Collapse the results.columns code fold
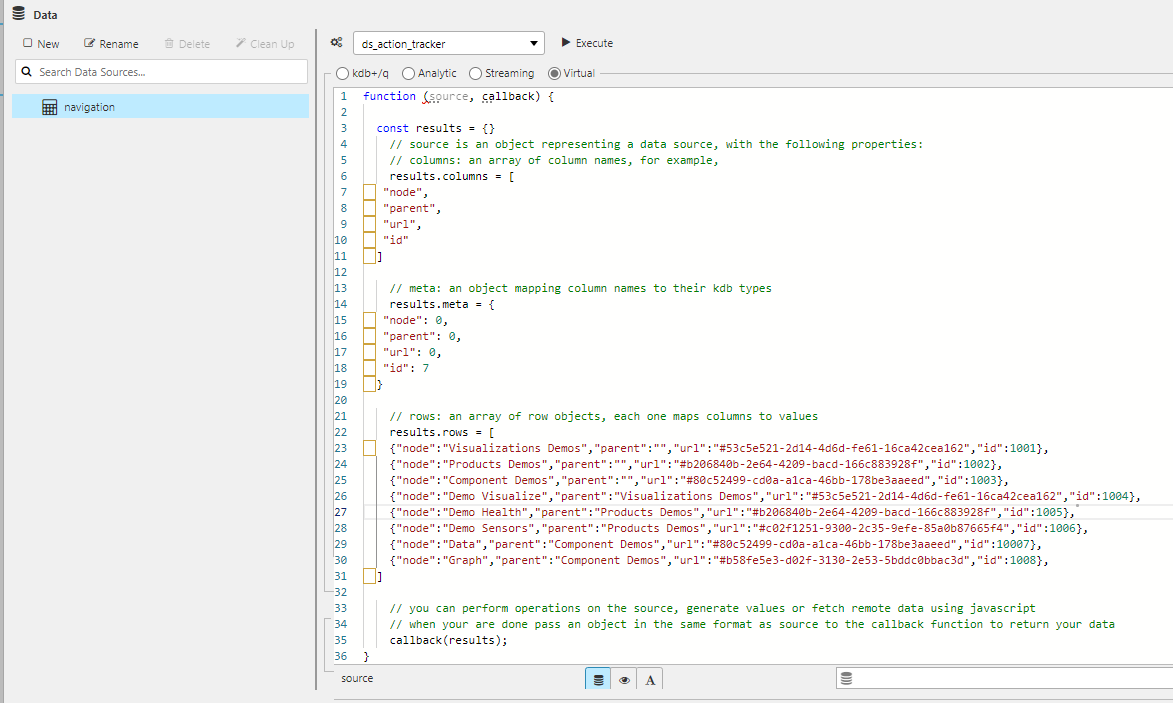Viewport: 1173px width, 703px height. click(368, 190)
